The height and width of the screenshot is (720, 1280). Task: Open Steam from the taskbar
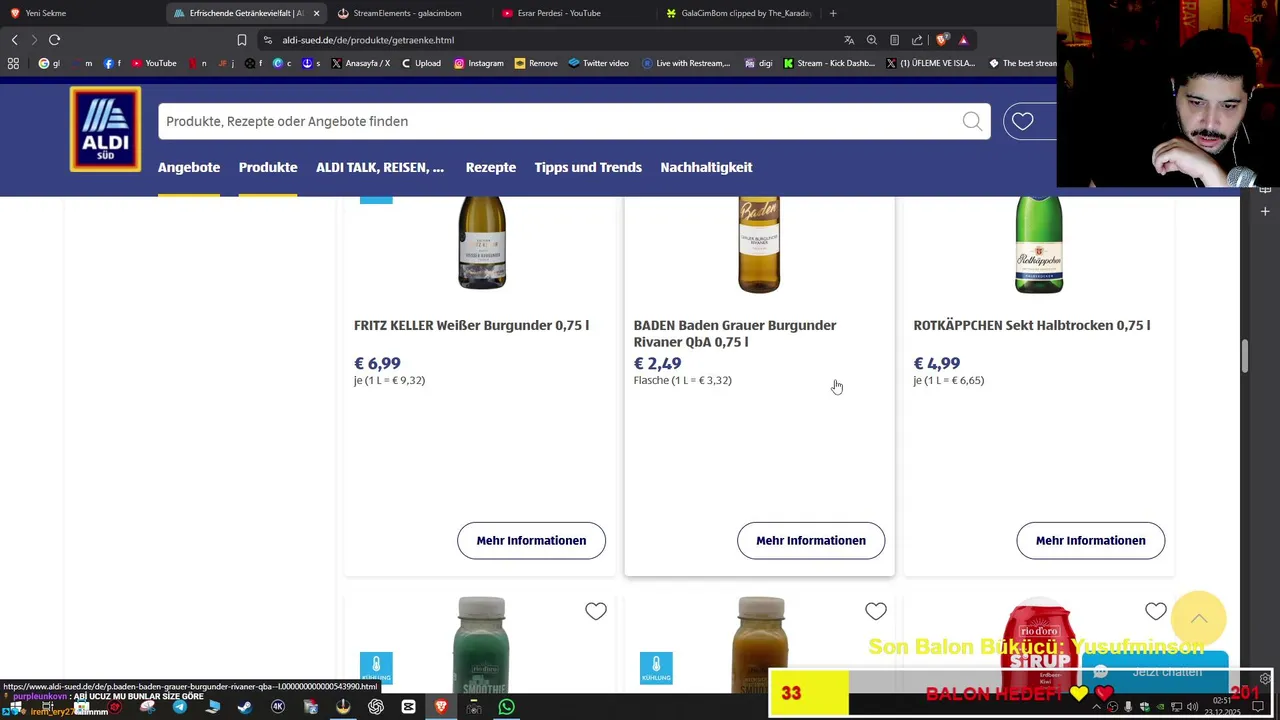pyautogui.click(x=245, y=707)
